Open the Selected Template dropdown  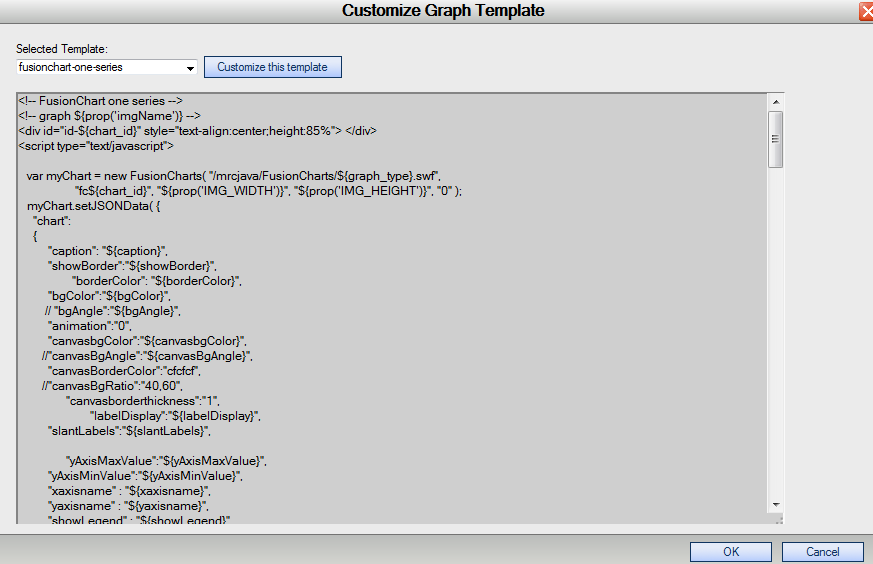107,67
